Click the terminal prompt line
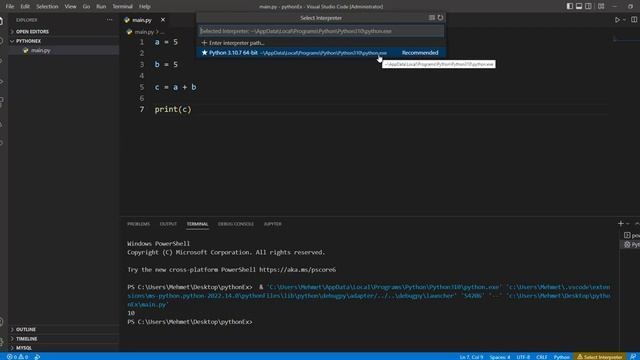The width and height of the screenshot is (640, 360). click(x=190, y=322)
